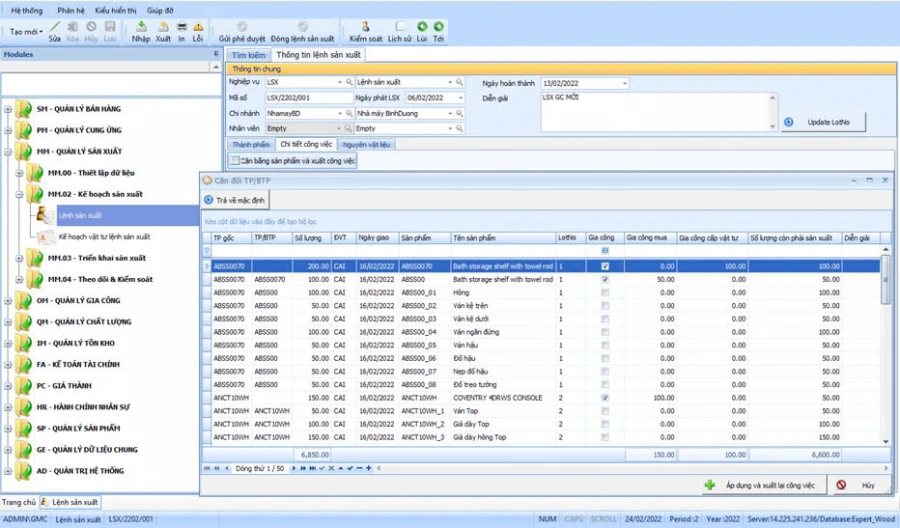Viewport: 900px width, 528px height.
Task: Click Áp dụng và xuất lại công việc
Action: click(763, 486)
